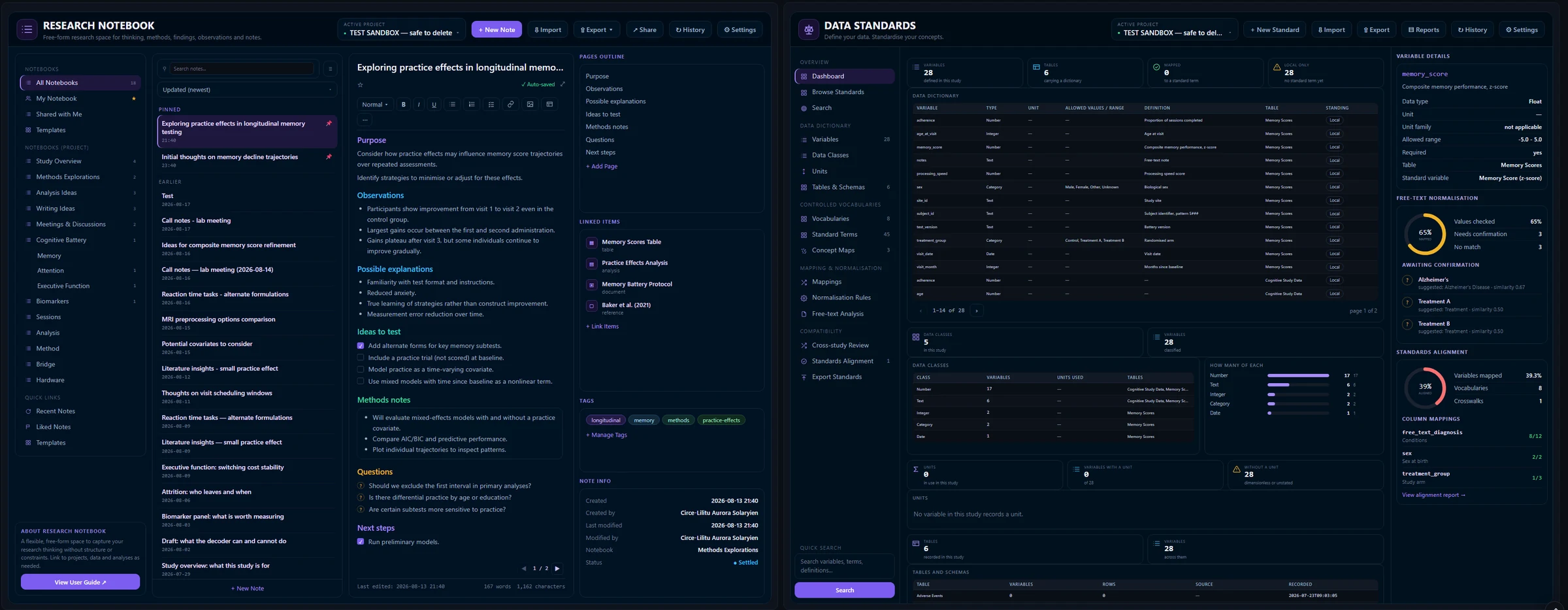Open Research Notebook active project selector
The height and width of the screenshot is (610, 1568).
tap(401, 29)
